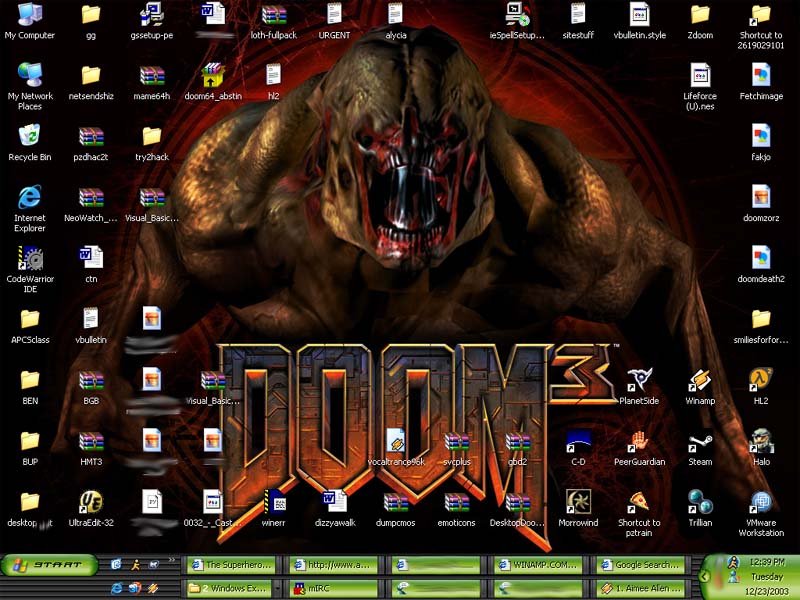Open the C-D shortcut icon
This screenshot has height=600, width=800.
click(578, 448)
